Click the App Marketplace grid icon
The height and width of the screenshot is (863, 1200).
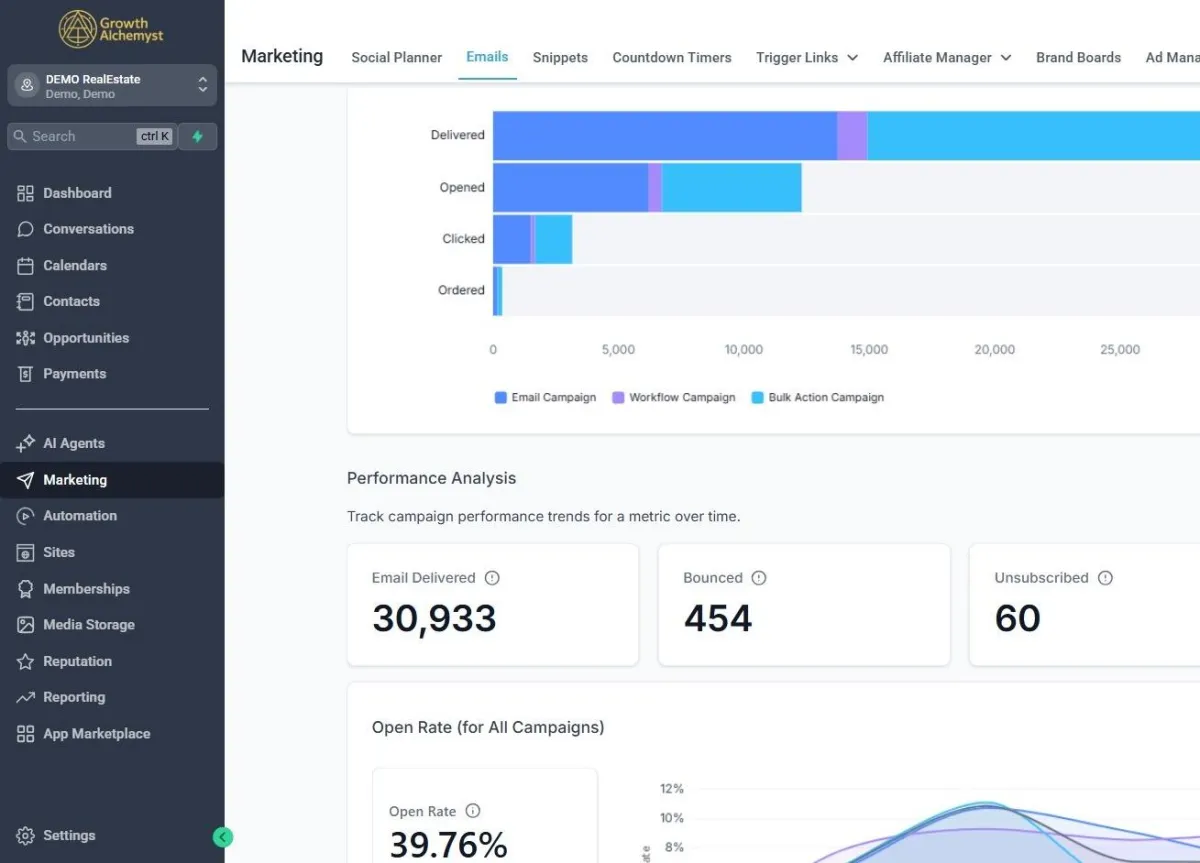tap(26, 734)
